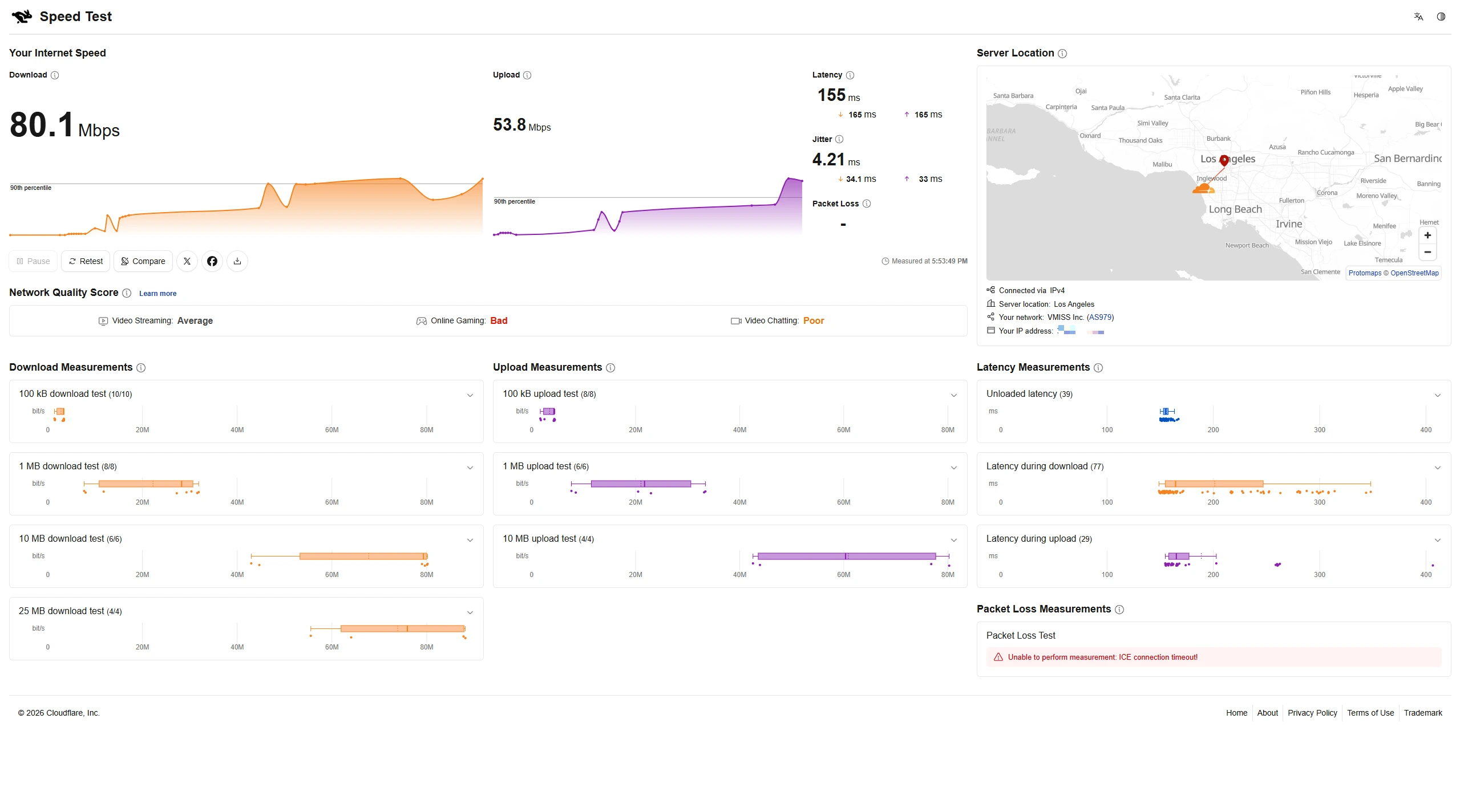Expand the 1 MB upload test
Screen dimensions: 1460x812
pyautogui.click(x=954, y=468)
